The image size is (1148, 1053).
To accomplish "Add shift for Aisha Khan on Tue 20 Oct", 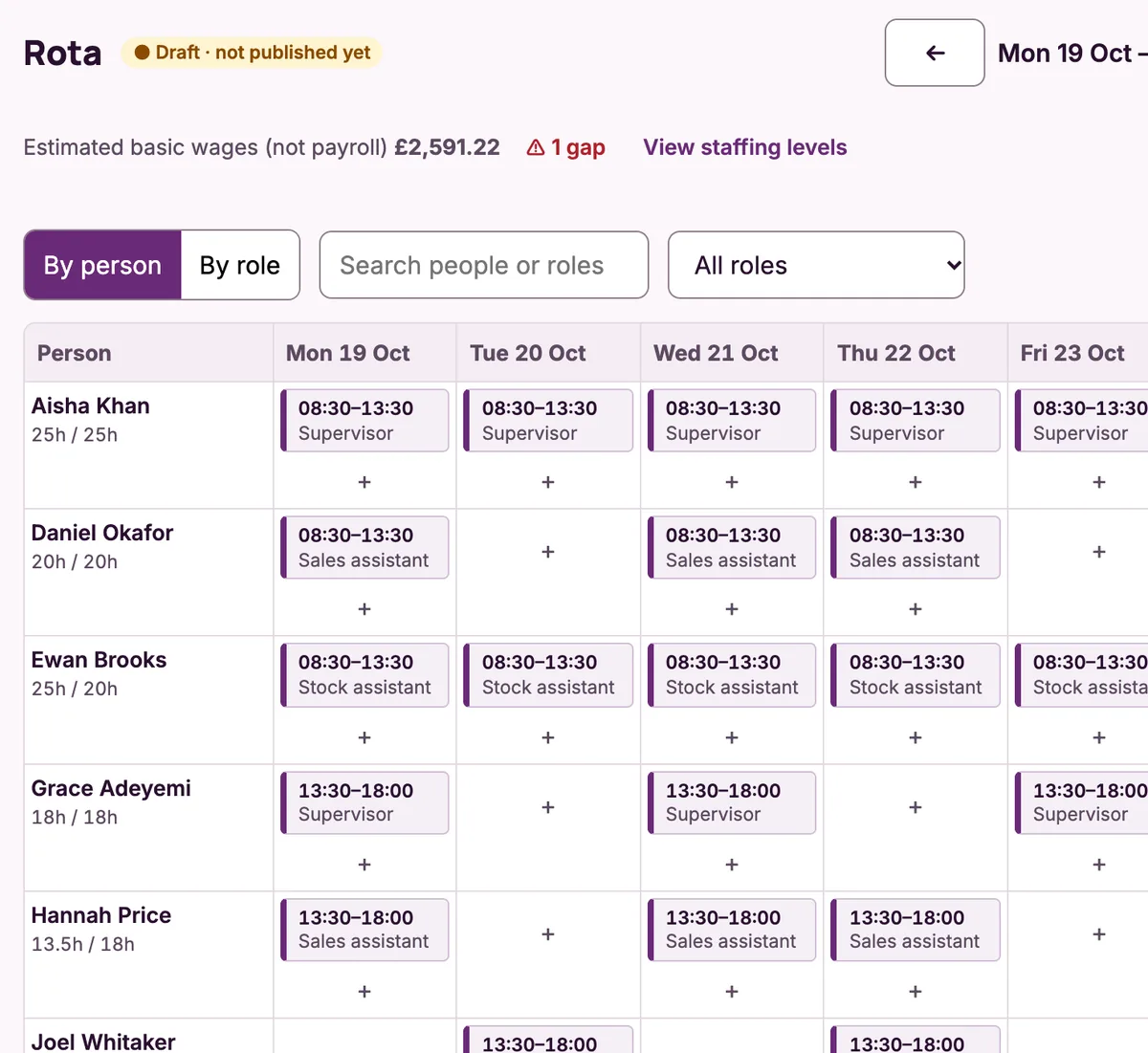I will pos(548,482).
